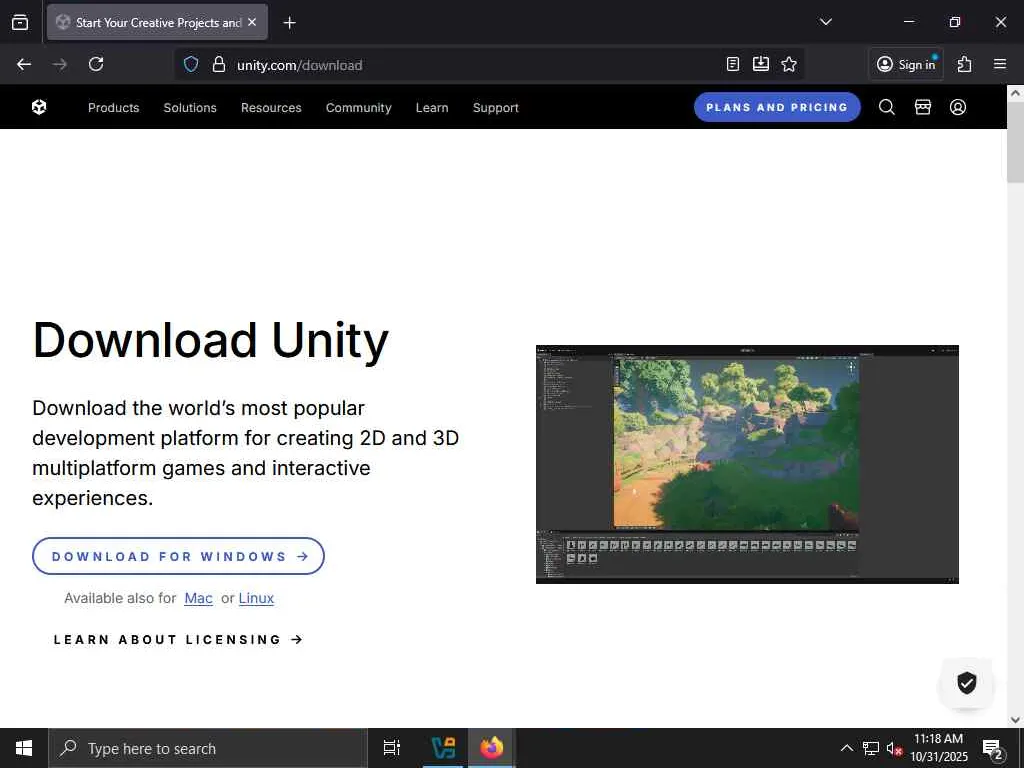Click the scrollbar down arrow
Viewport: 1024px width, 768px height.
[x=1015, y=720]
